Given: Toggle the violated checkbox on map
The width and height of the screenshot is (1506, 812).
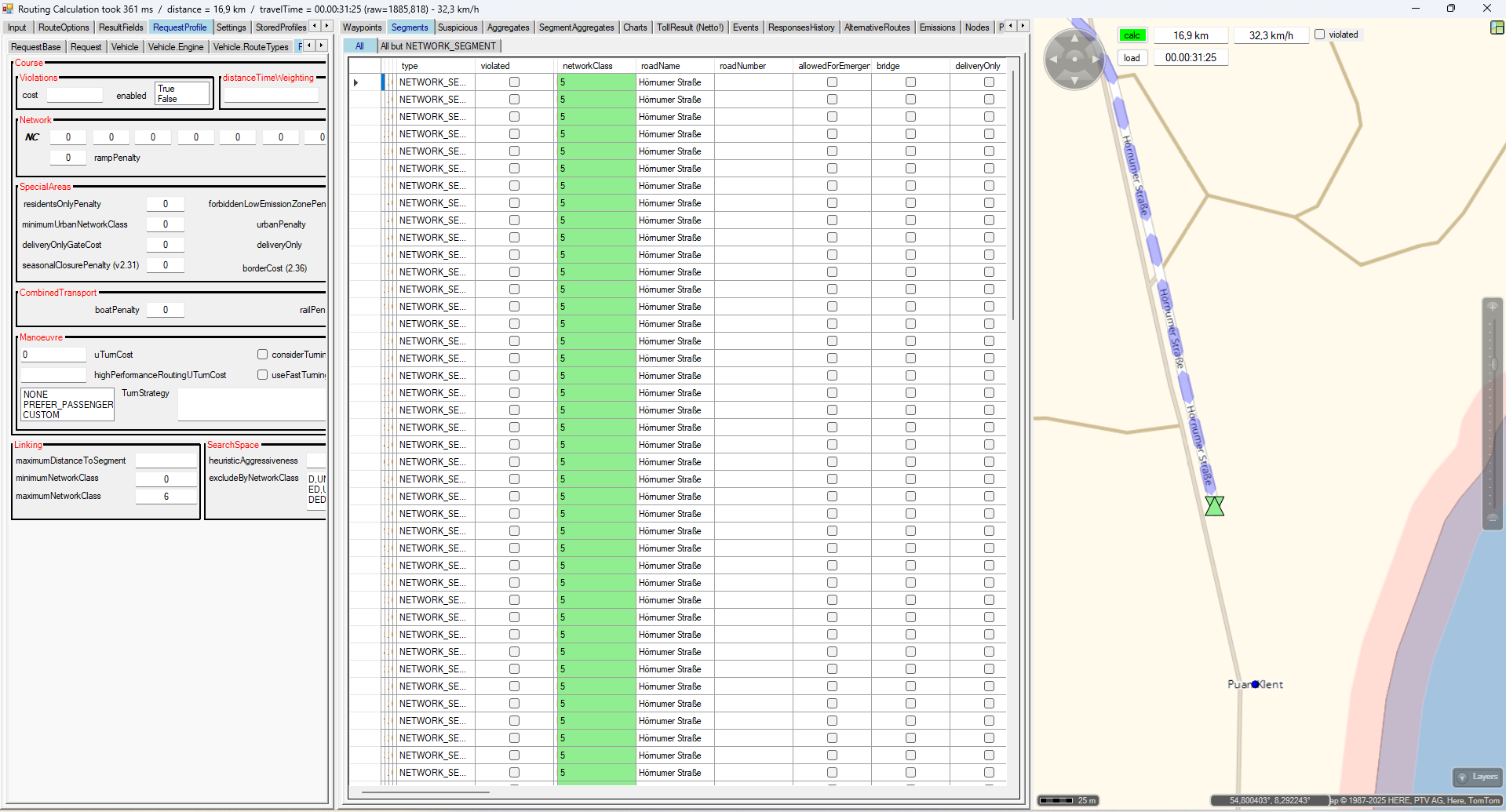Looking at the screenshot, I should click(x=1320, y=35).
